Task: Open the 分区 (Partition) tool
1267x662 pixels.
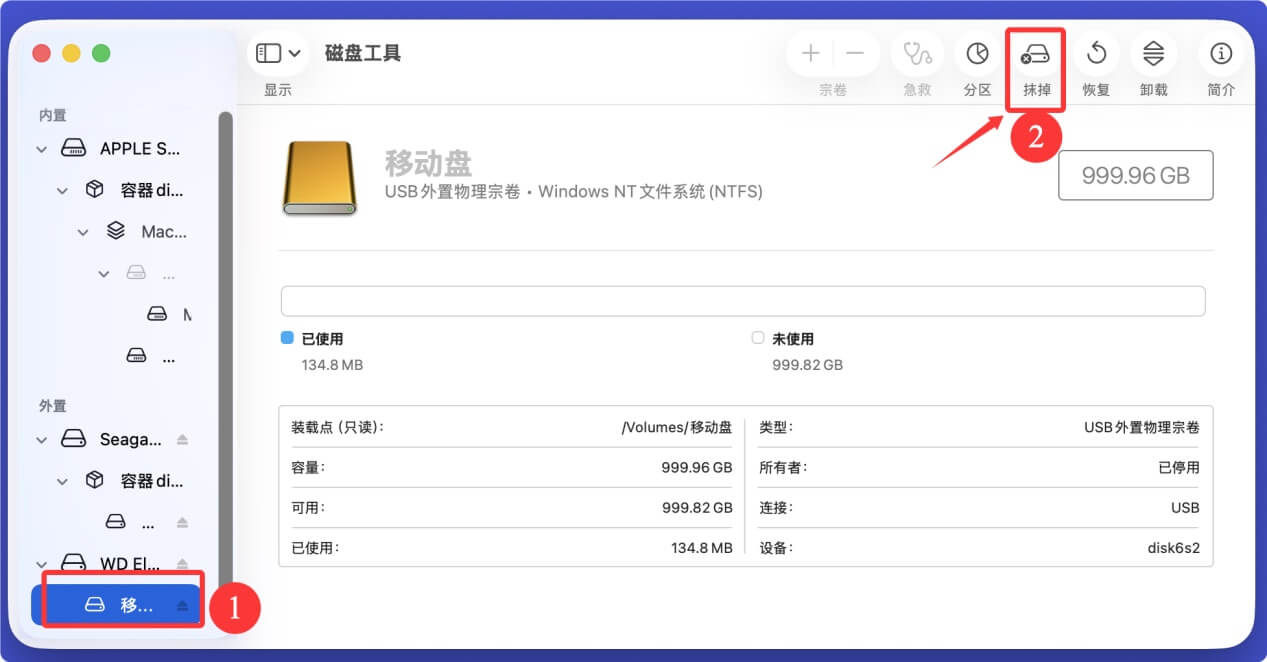Action: (979, 54)
